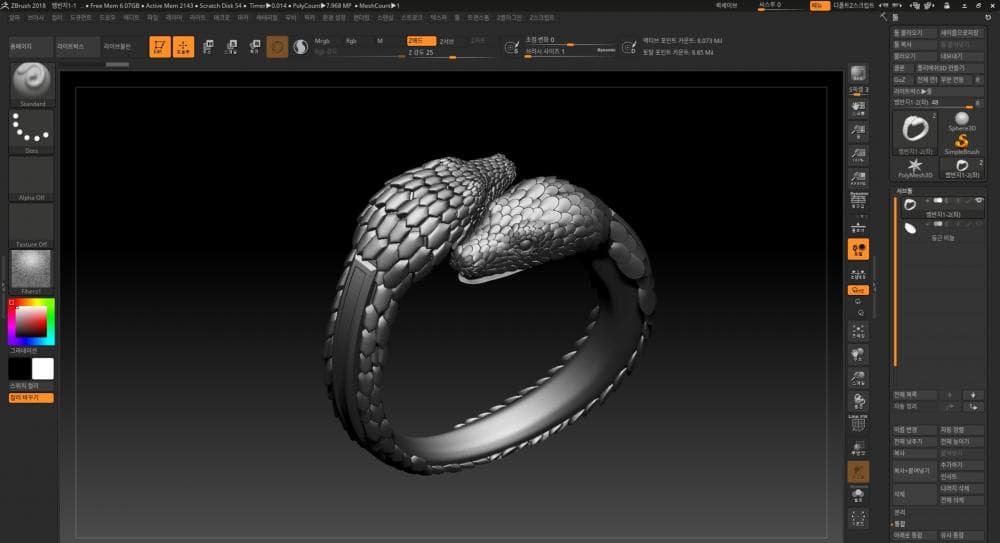Expand the 통합 merge section
The image size is (1000, 543).
click(x=900, y=524)
